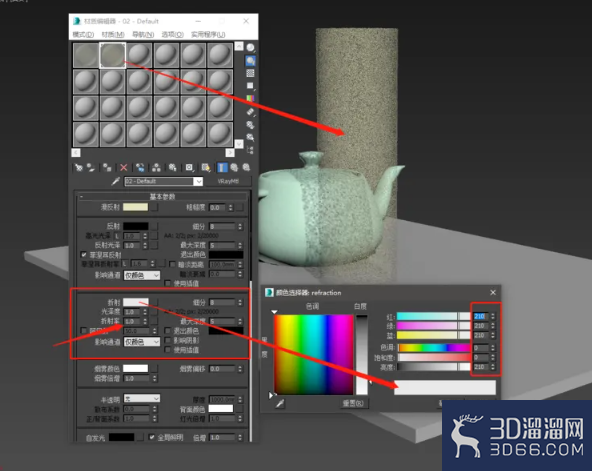Click the sample slots scroll left arrow
This screenshot has width=592, height=471.
(76, 152)
